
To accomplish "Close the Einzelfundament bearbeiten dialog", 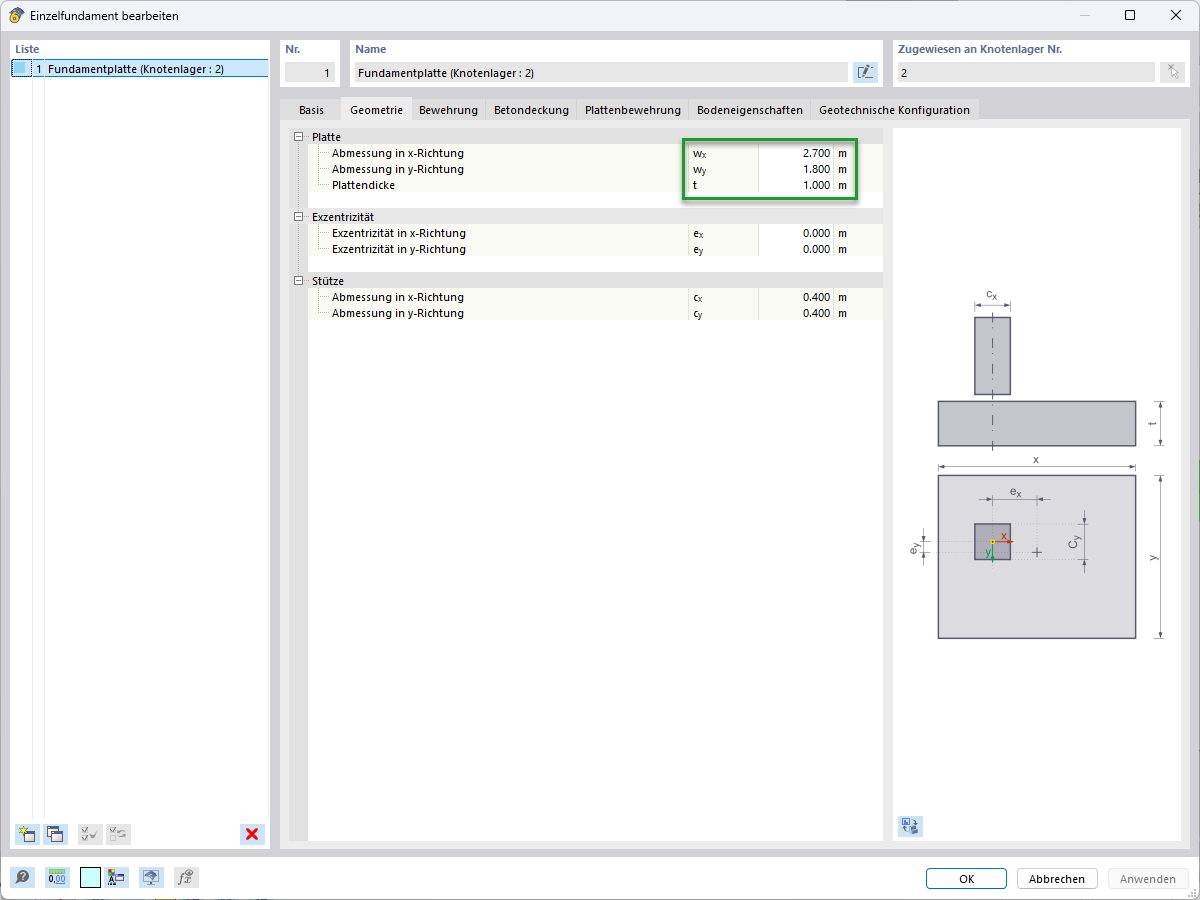I will (1175, 15).
